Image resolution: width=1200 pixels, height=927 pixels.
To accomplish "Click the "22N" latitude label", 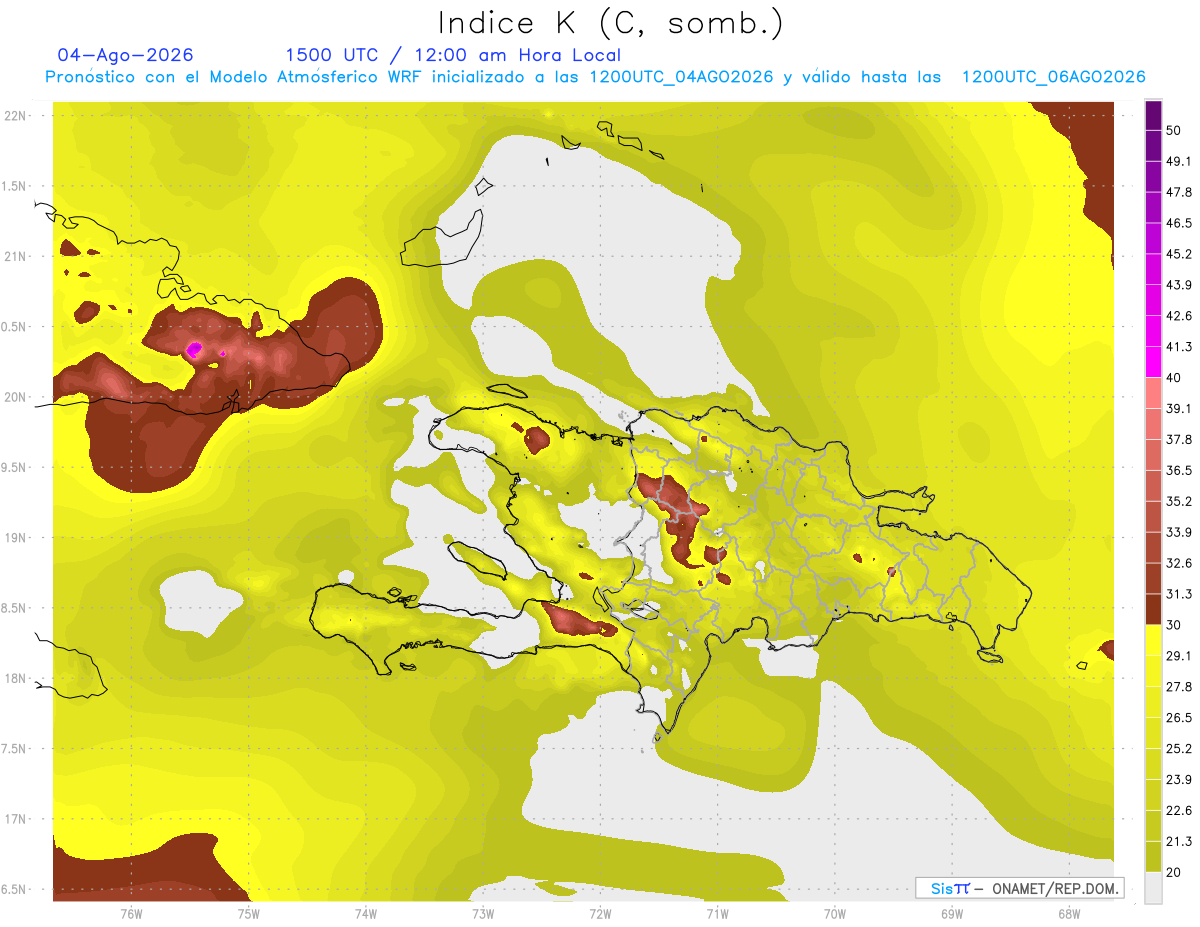I will point(16,115).
